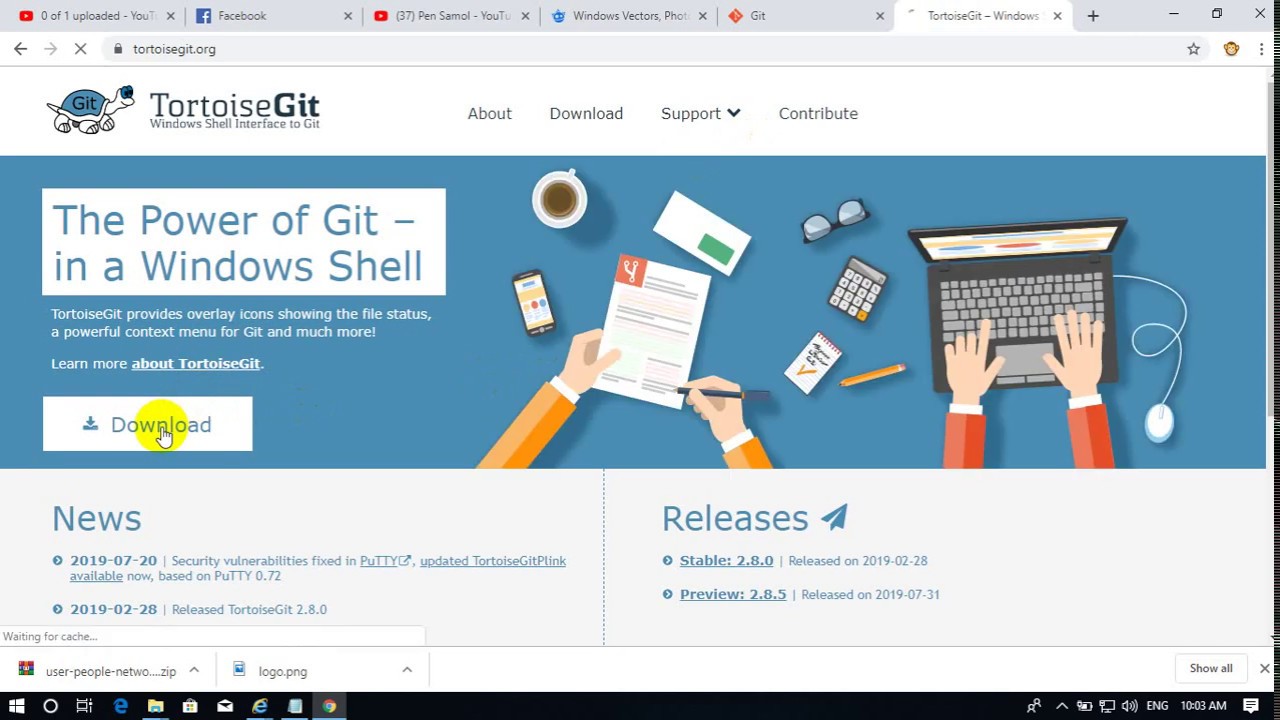
Task: Show hidden system tray icons
Action: tap(1062, 706)
